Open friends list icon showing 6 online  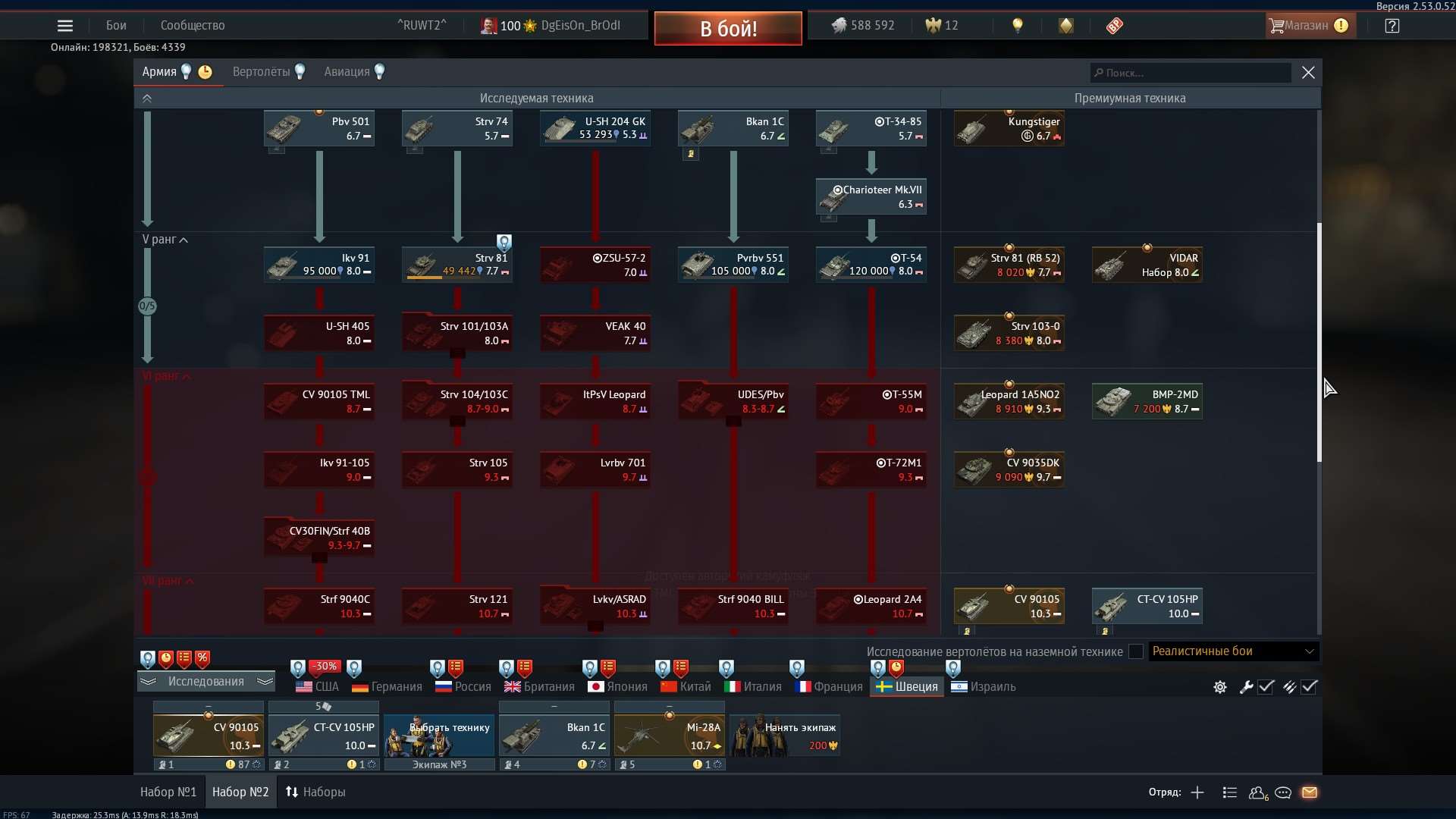pyautogui.click(x=1258, y=792)
